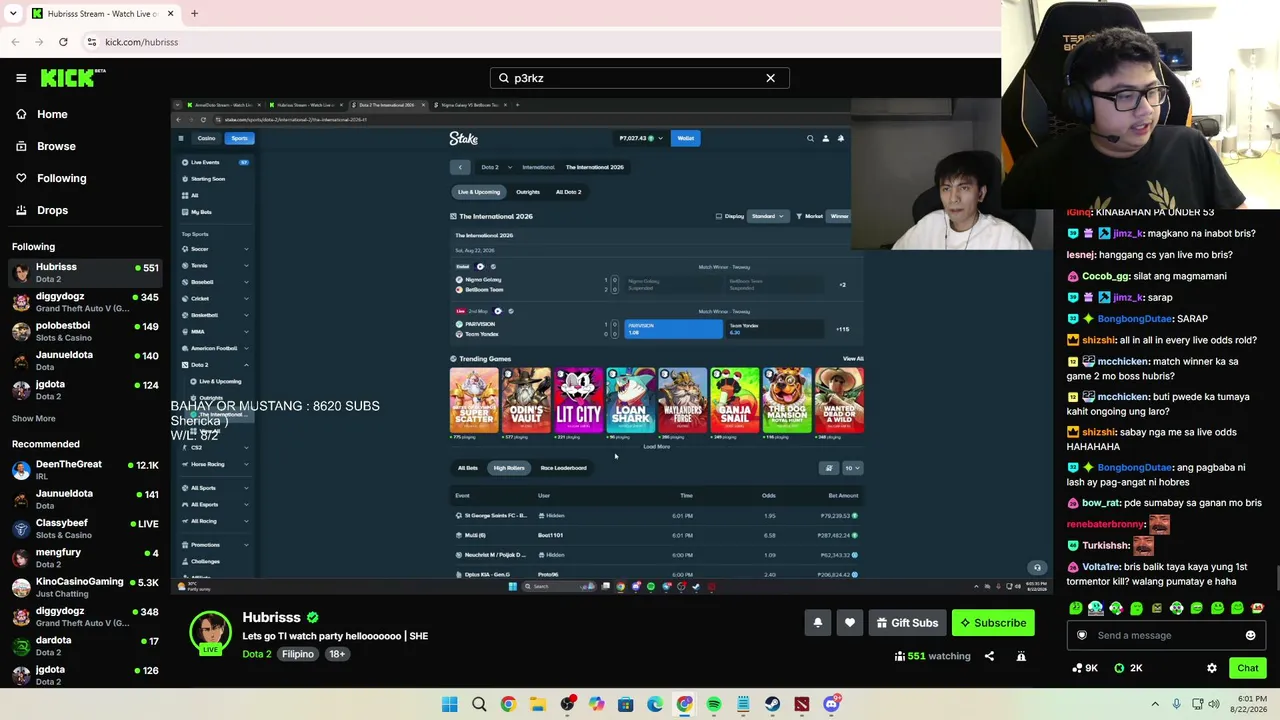Go back with the Stake breadcrumb arrow
1280x720 pixels.
tap(460, 167)
